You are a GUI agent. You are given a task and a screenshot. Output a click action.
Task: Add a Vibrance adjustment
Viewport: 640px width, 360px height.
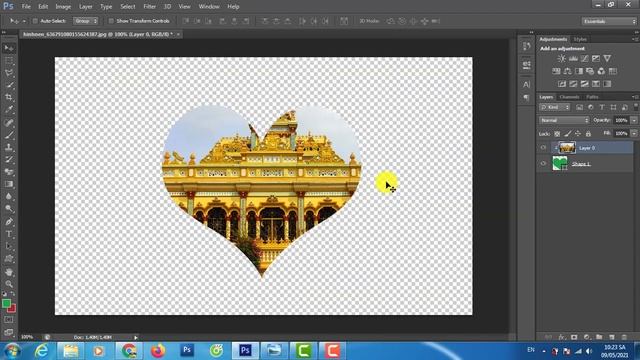607,59
